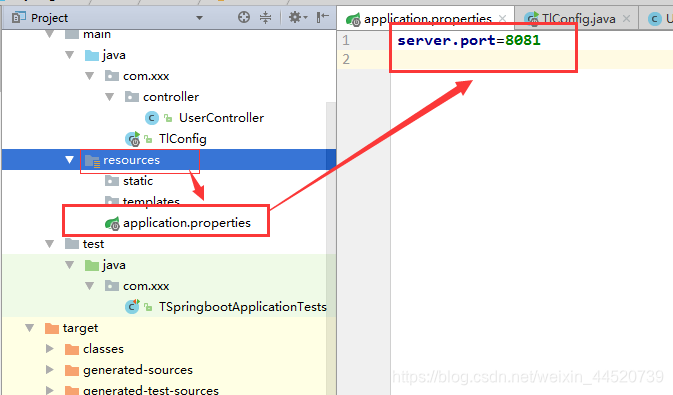The height and width of the screenshot is (395, 673).
Task: Click line number 1 in the gutter
Action: pyautogui.click(x=346, y=40)
